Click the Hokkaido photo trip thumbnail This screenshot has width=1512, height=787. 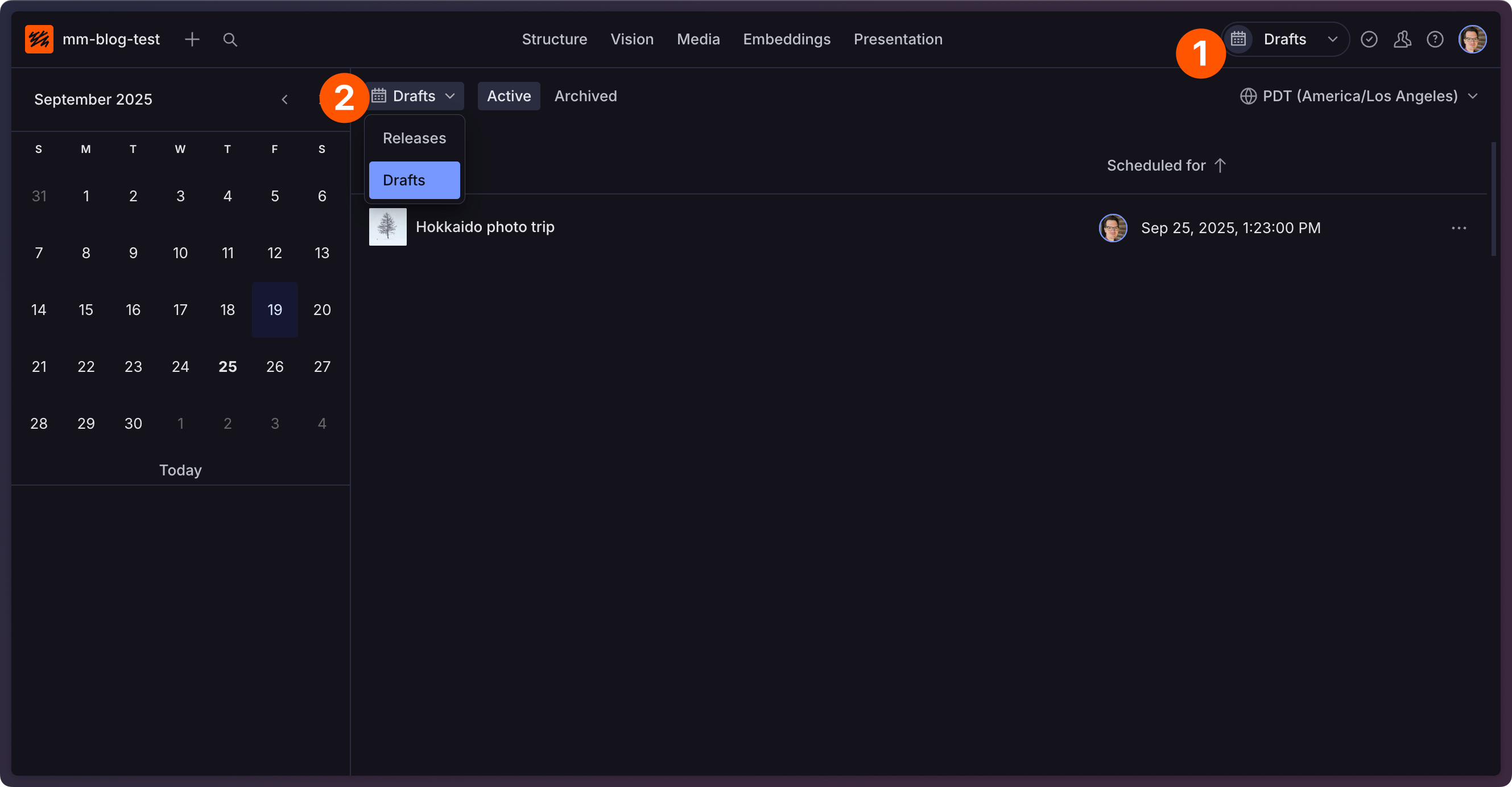[x=387, y=226]
